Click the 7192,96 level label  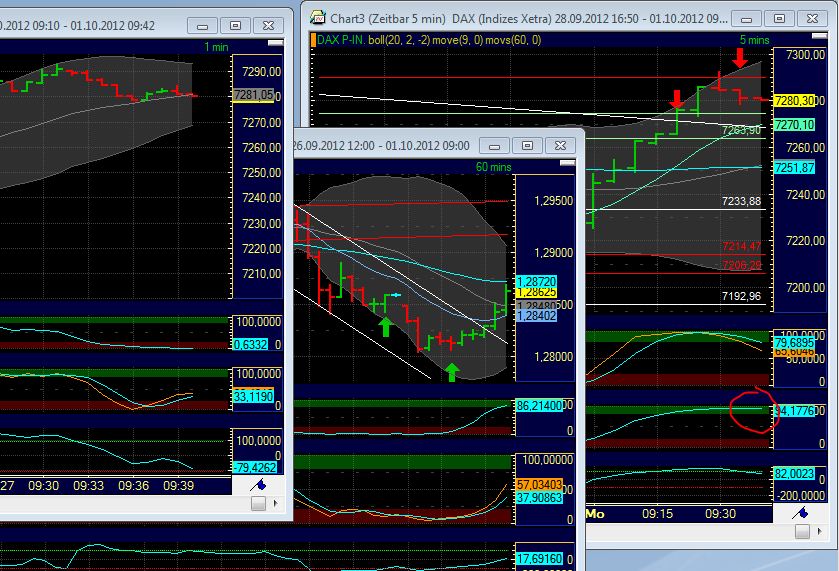point(741,296)
